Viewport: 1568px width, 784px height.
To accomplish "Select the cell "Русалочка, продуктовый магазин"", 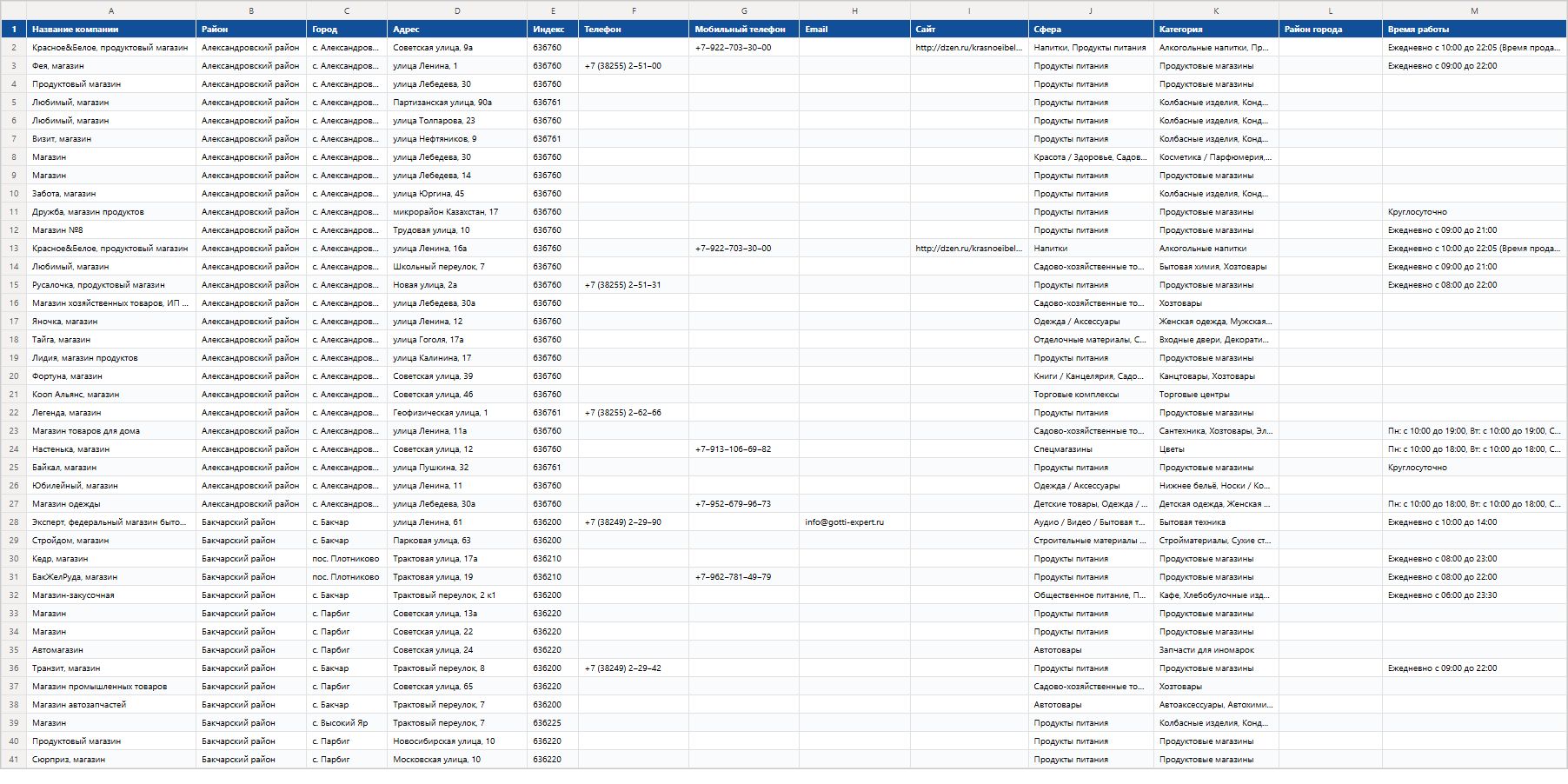I will (x=111, y=285).
